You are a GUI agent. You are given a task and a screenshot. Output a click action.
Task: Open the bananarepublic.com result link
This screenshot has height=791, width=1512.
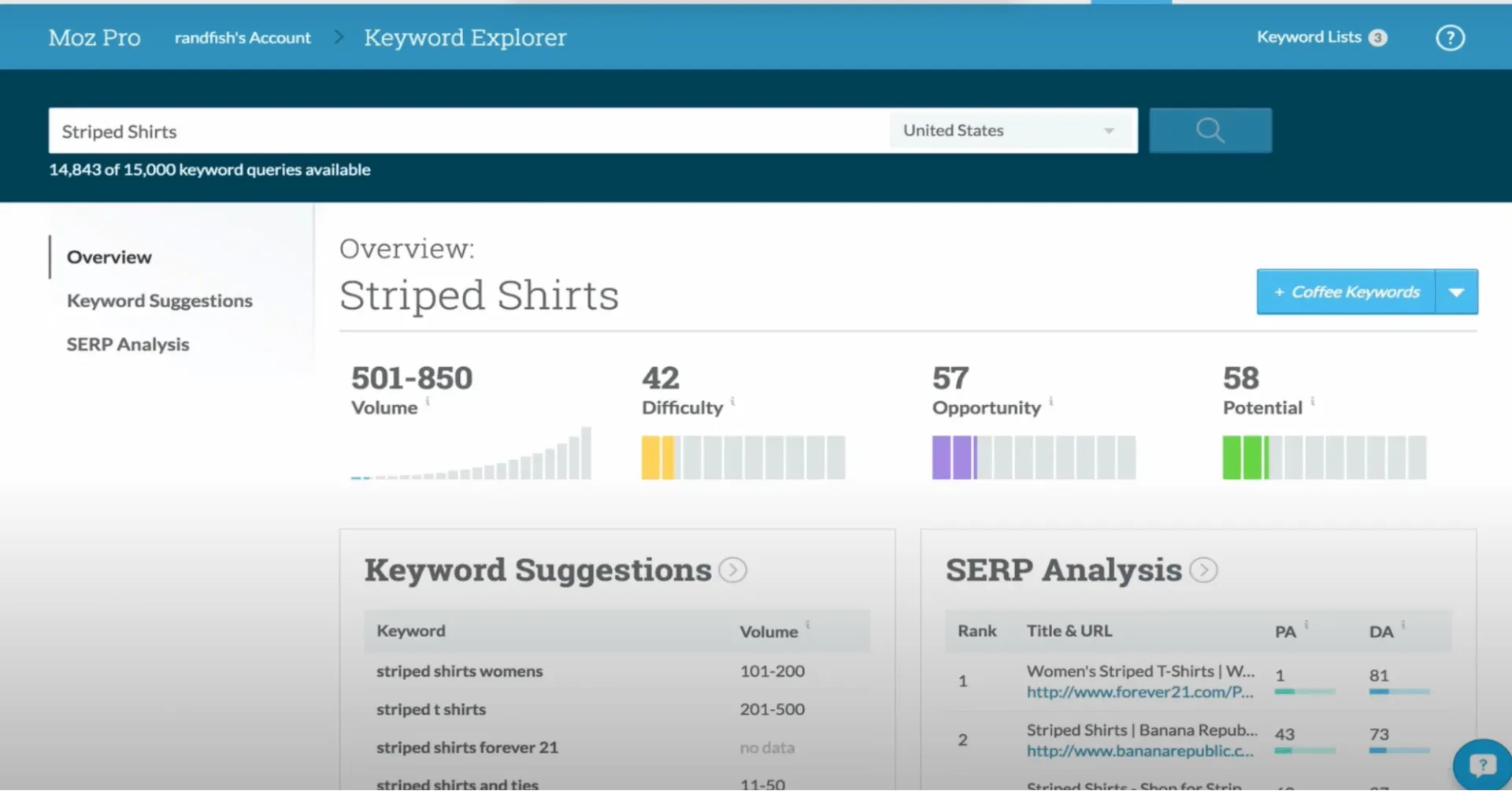(1139, 751)
